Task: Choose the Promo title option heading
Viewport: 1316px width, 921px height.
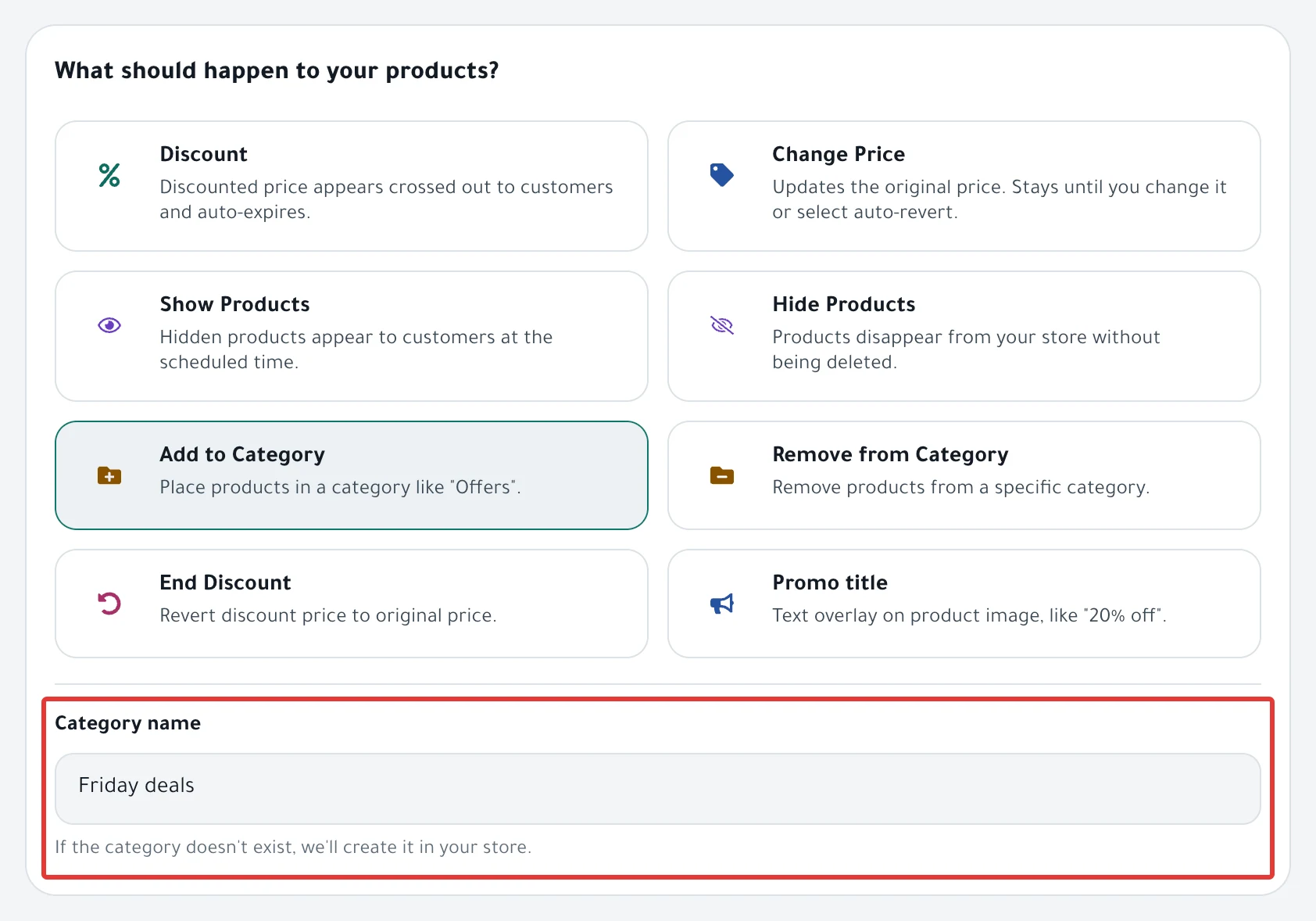Action: (830, 582)
